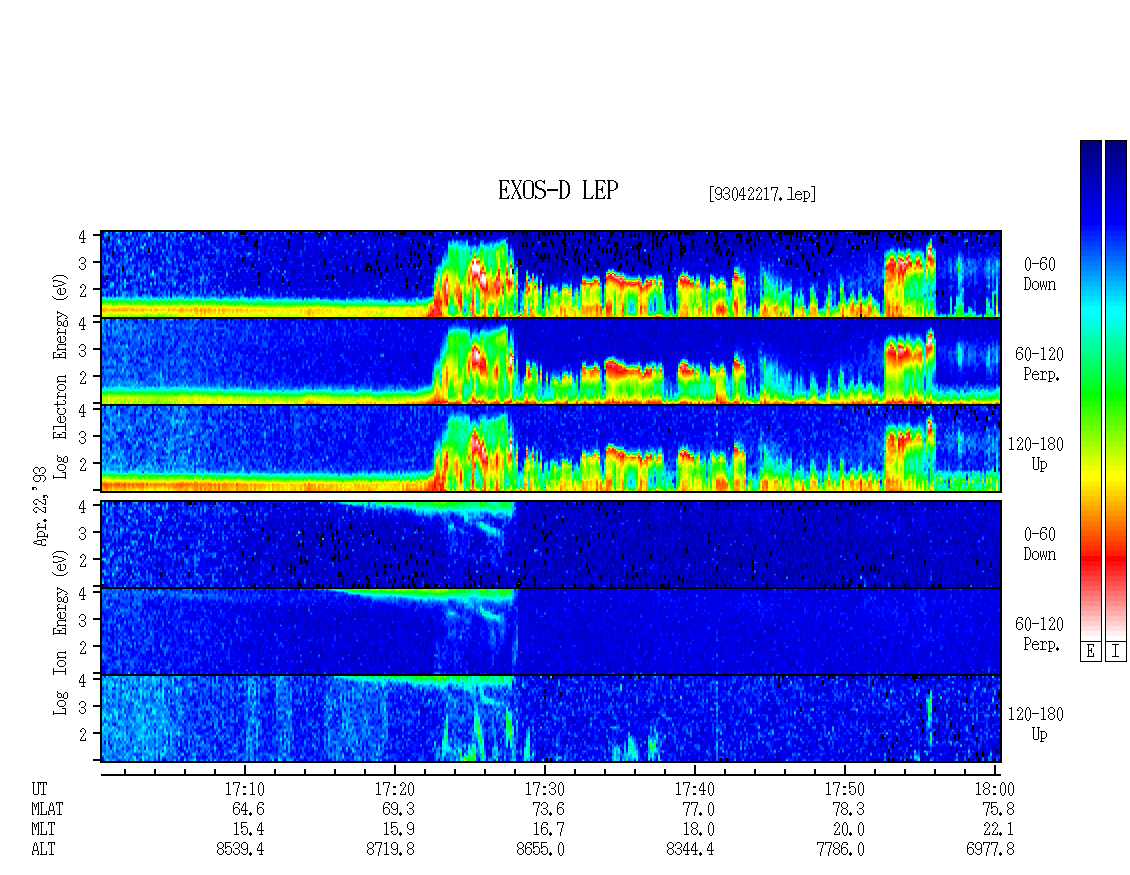This screenshot has width=1130, height=875.
Task: Click the MLT value 16.7
Action: pos(548,830)
